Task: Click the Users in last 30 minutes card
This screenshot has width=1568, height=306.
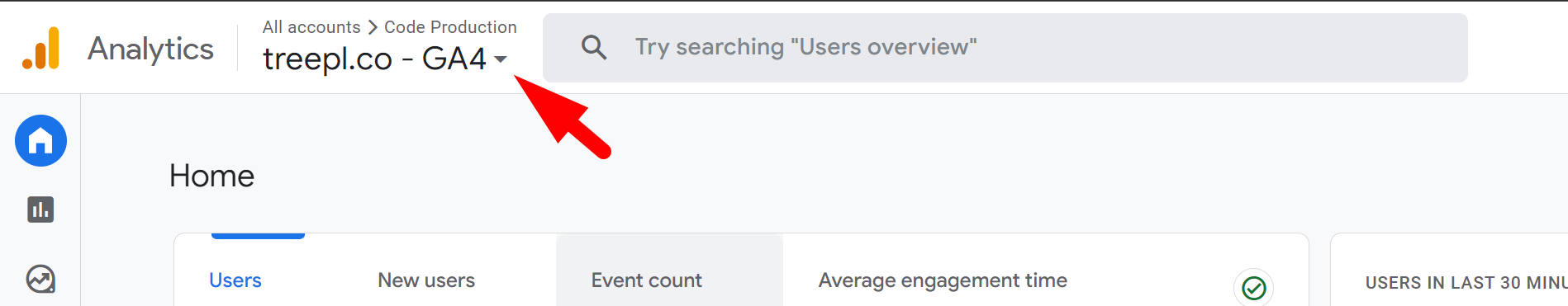Action: click(1449, 271)
